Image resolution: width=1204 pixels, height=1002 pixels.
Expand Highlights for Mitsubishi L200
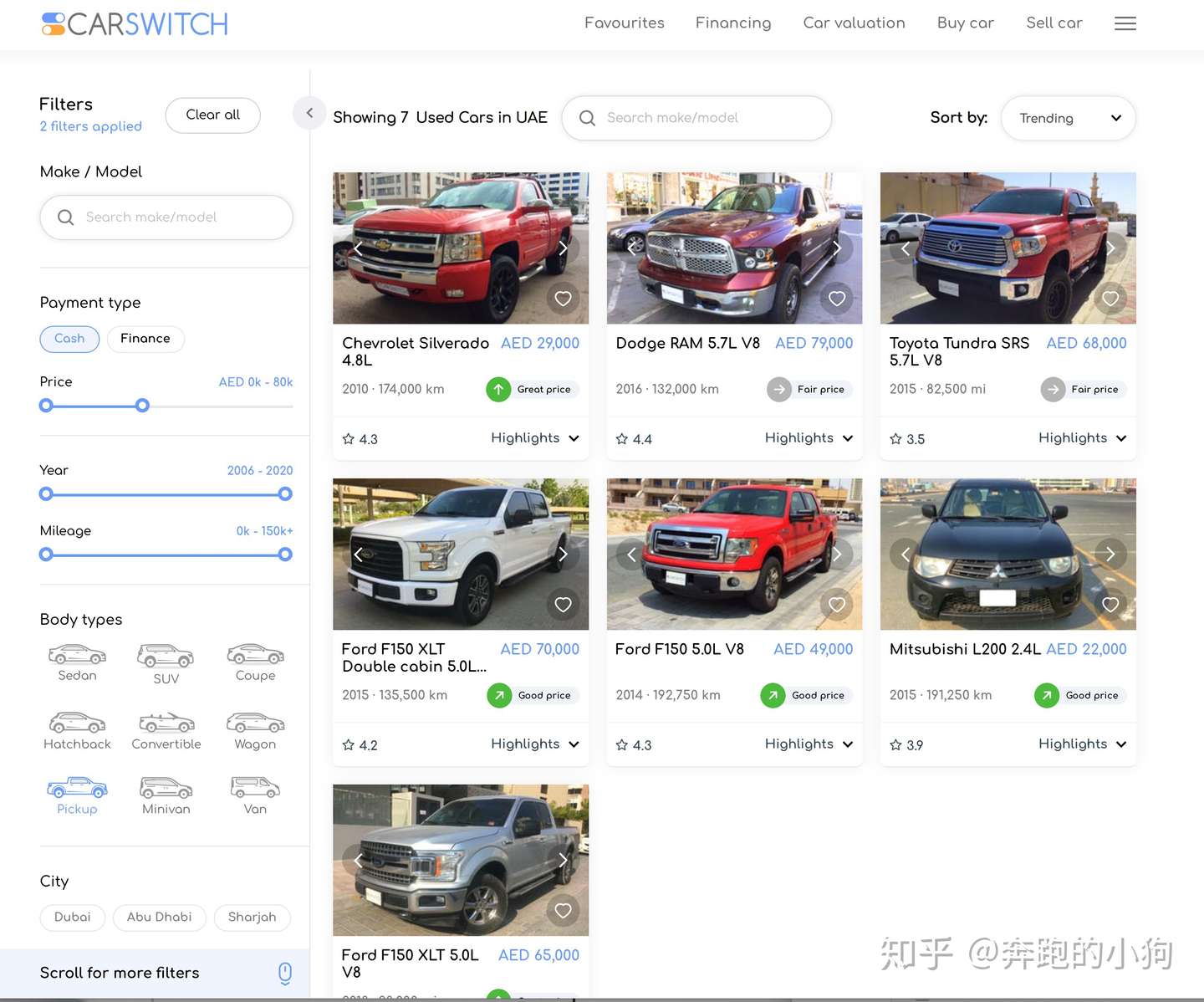pos(1082,744)
